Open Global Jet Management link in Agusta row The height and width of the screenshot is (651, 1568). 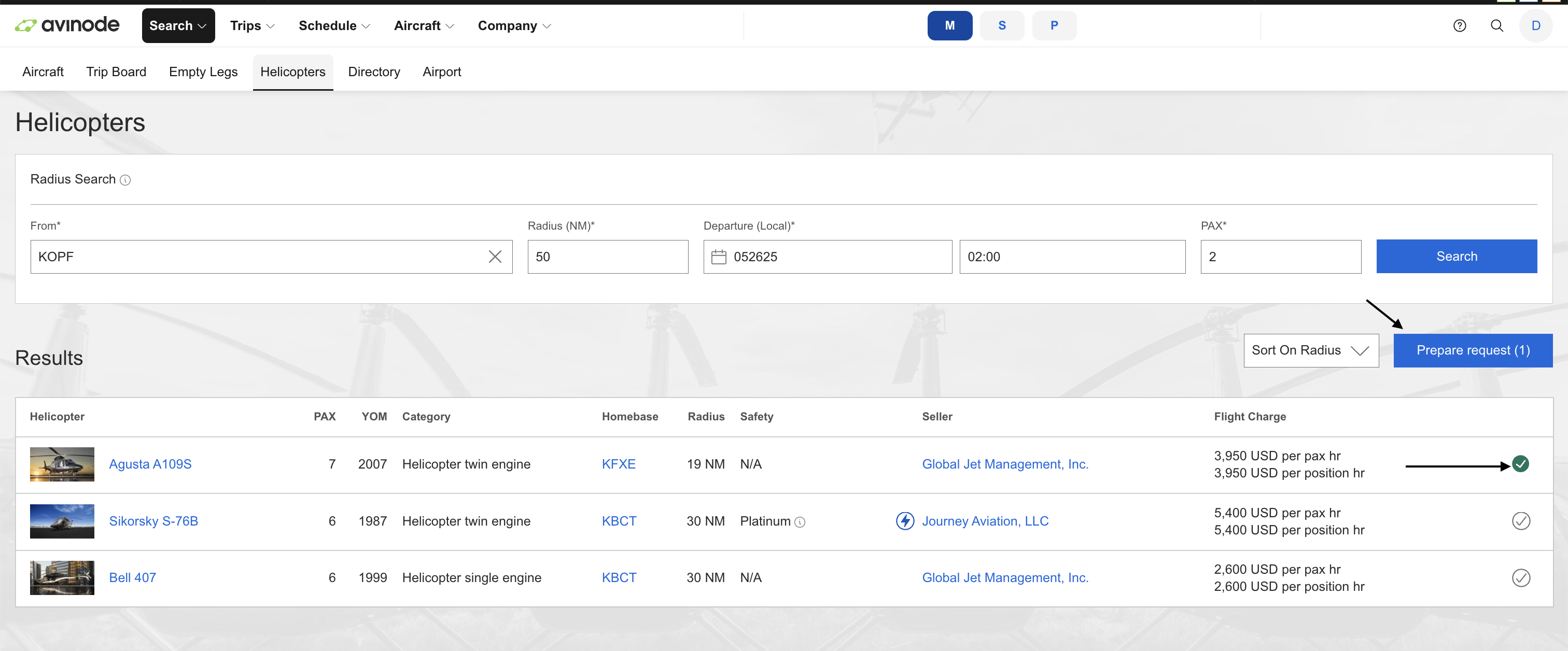1005,464
